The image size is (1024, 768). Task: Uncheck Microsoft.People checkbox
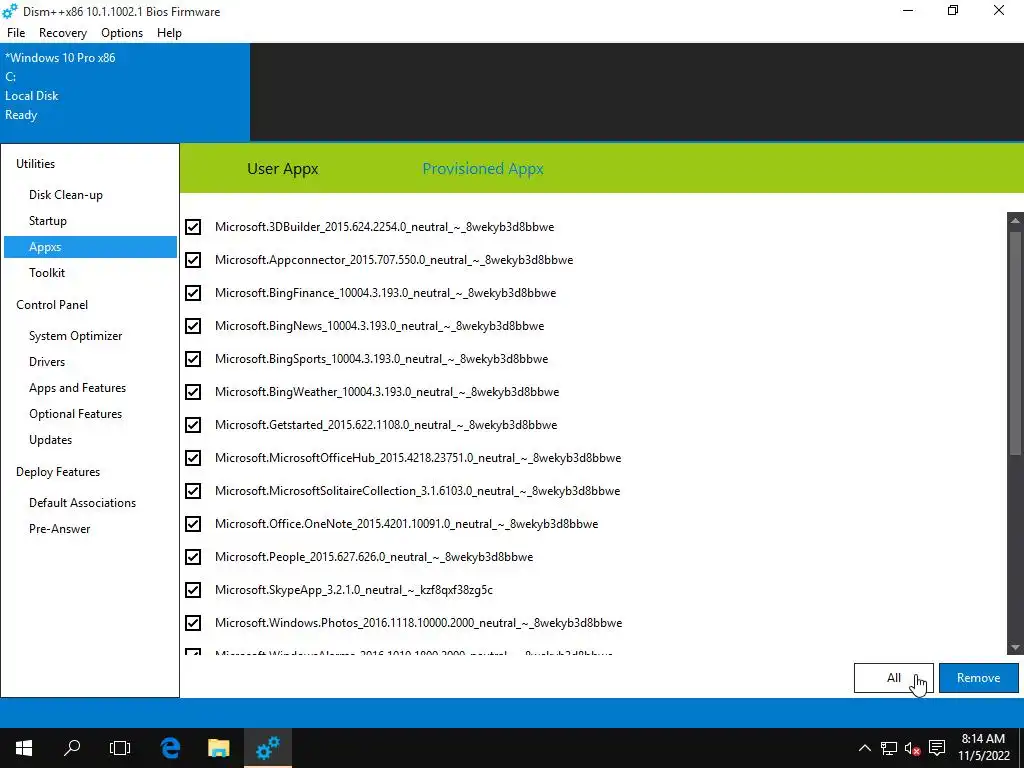coord(193,556)
